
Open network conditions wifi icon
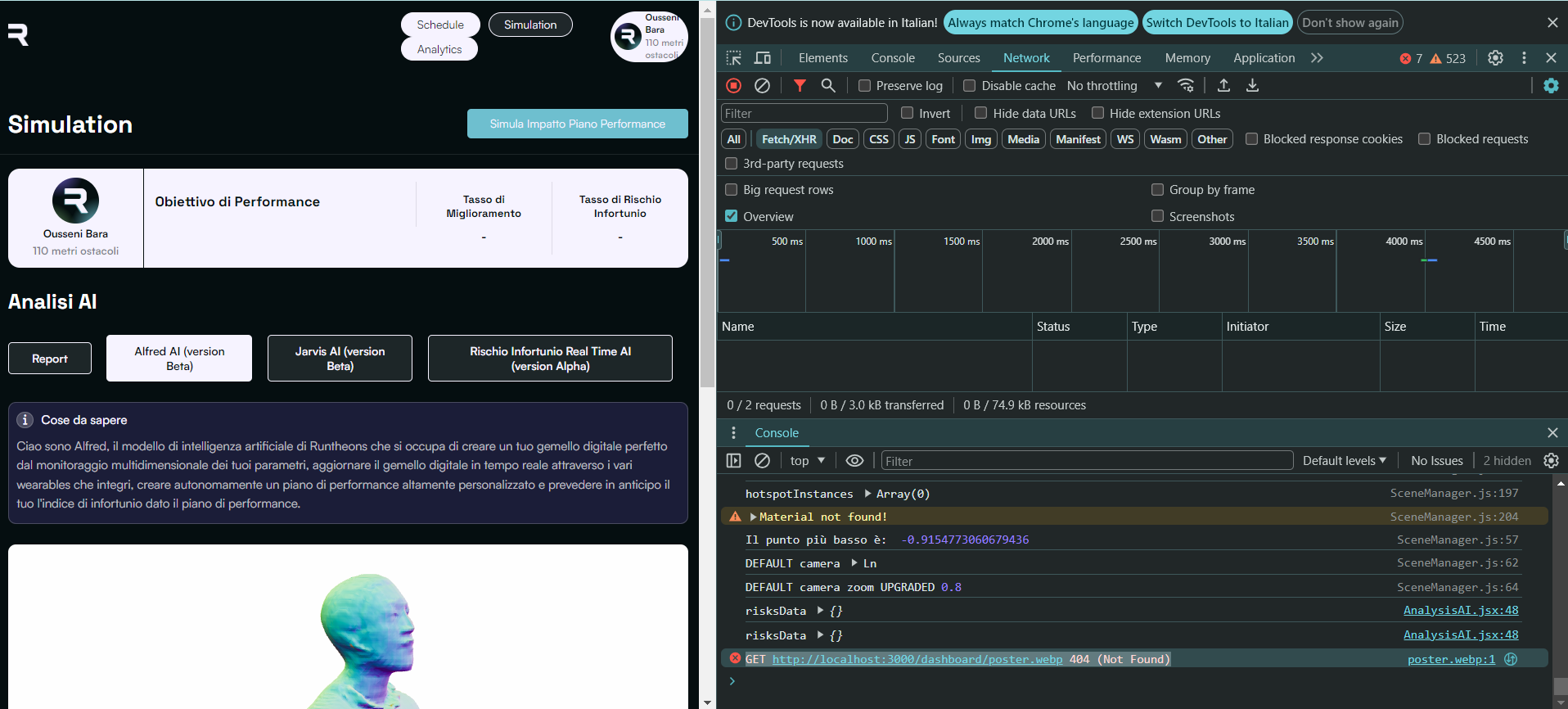(x=1186, y=85)
